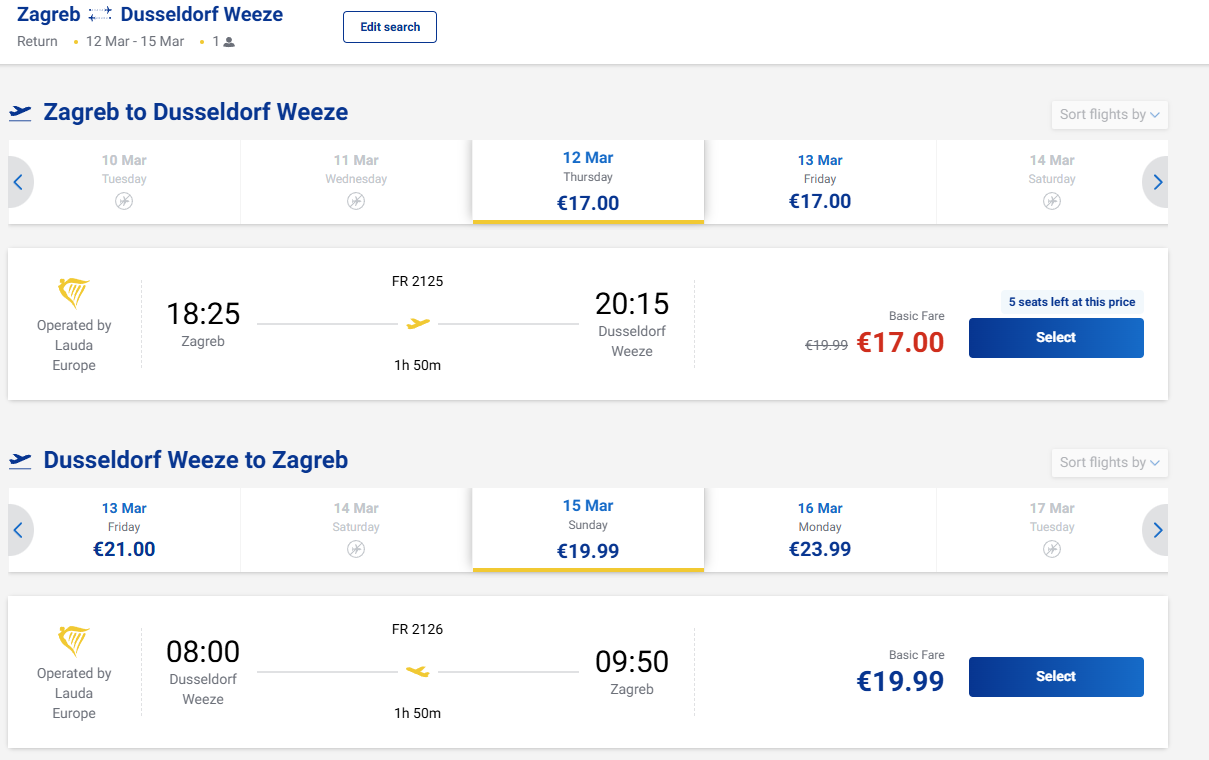Click the 15 Mar Sunday selected return tab
1209x760 pixels.
coord(588,529)
